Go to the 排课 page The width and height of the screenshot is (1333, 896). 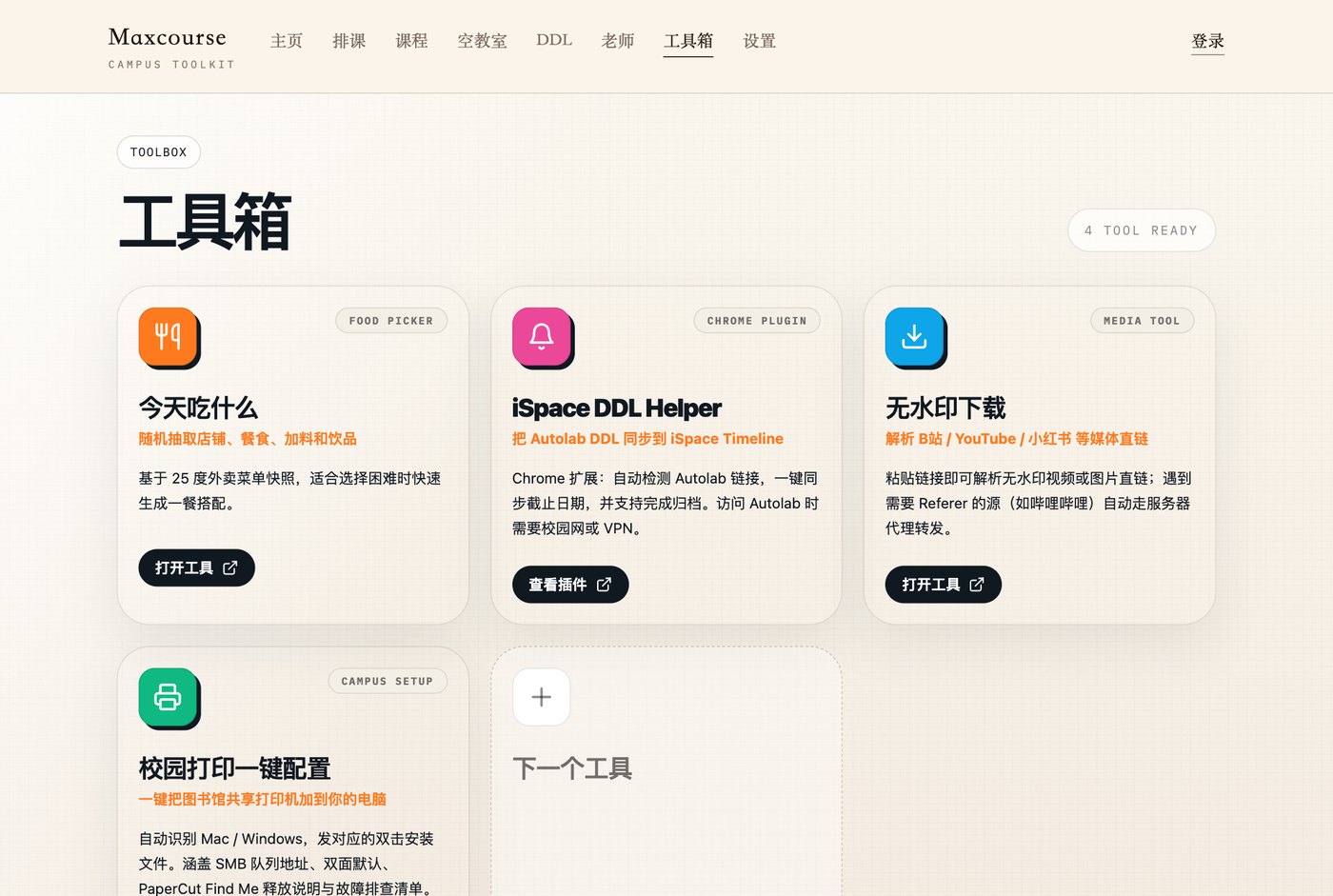pyautogui.click(x=349, y=41)
